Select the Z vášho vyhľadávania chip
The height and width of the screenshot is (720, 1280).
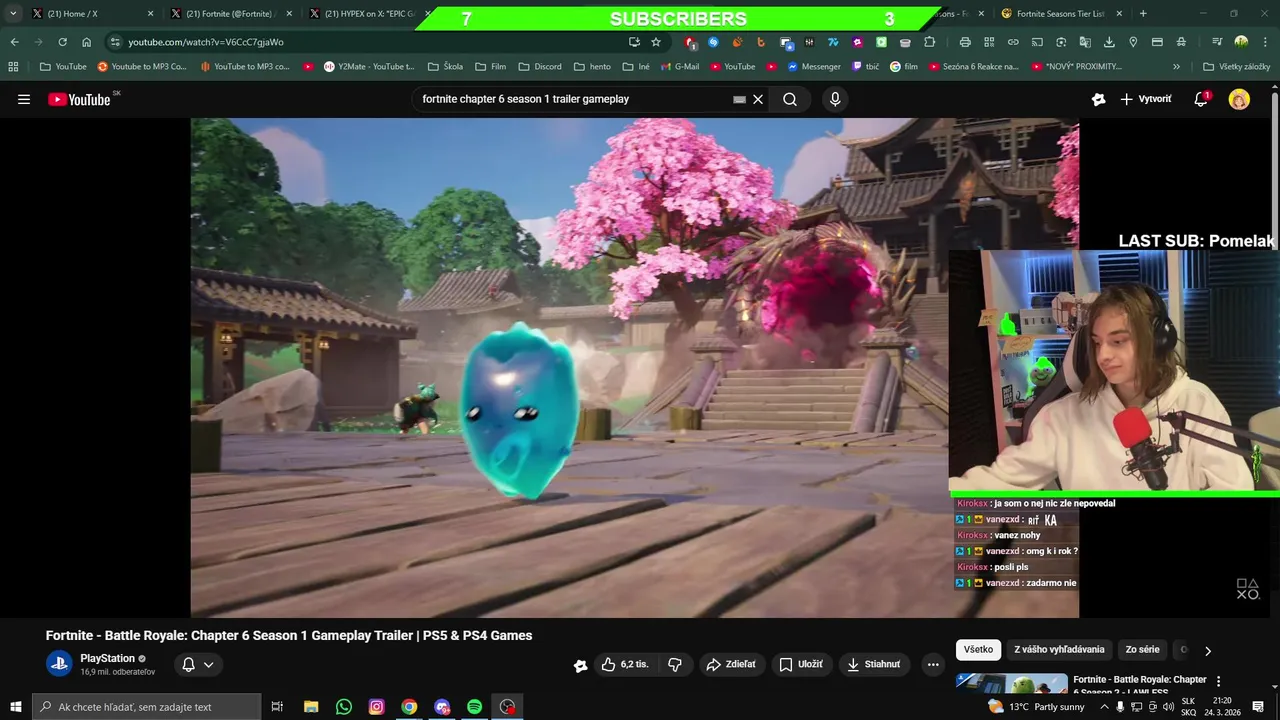coord(1059,649)
